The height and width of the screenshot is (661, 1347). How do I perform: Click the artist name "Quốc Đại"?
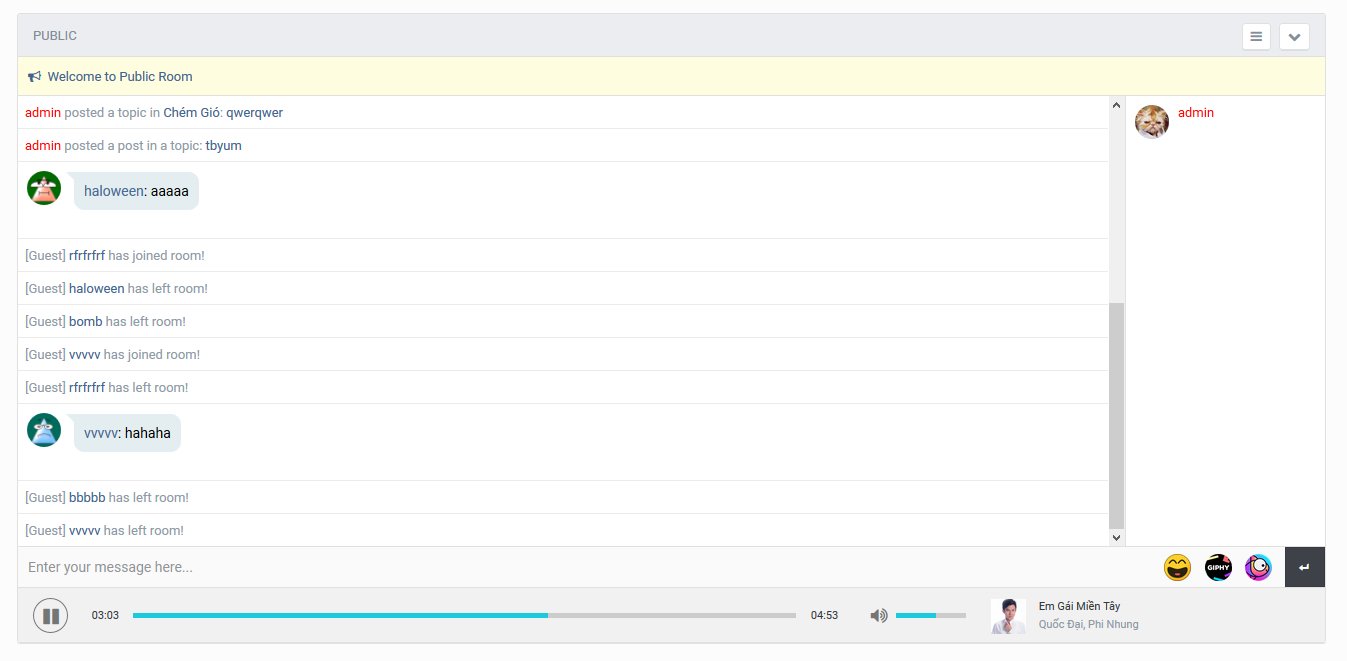[1060, 624]
